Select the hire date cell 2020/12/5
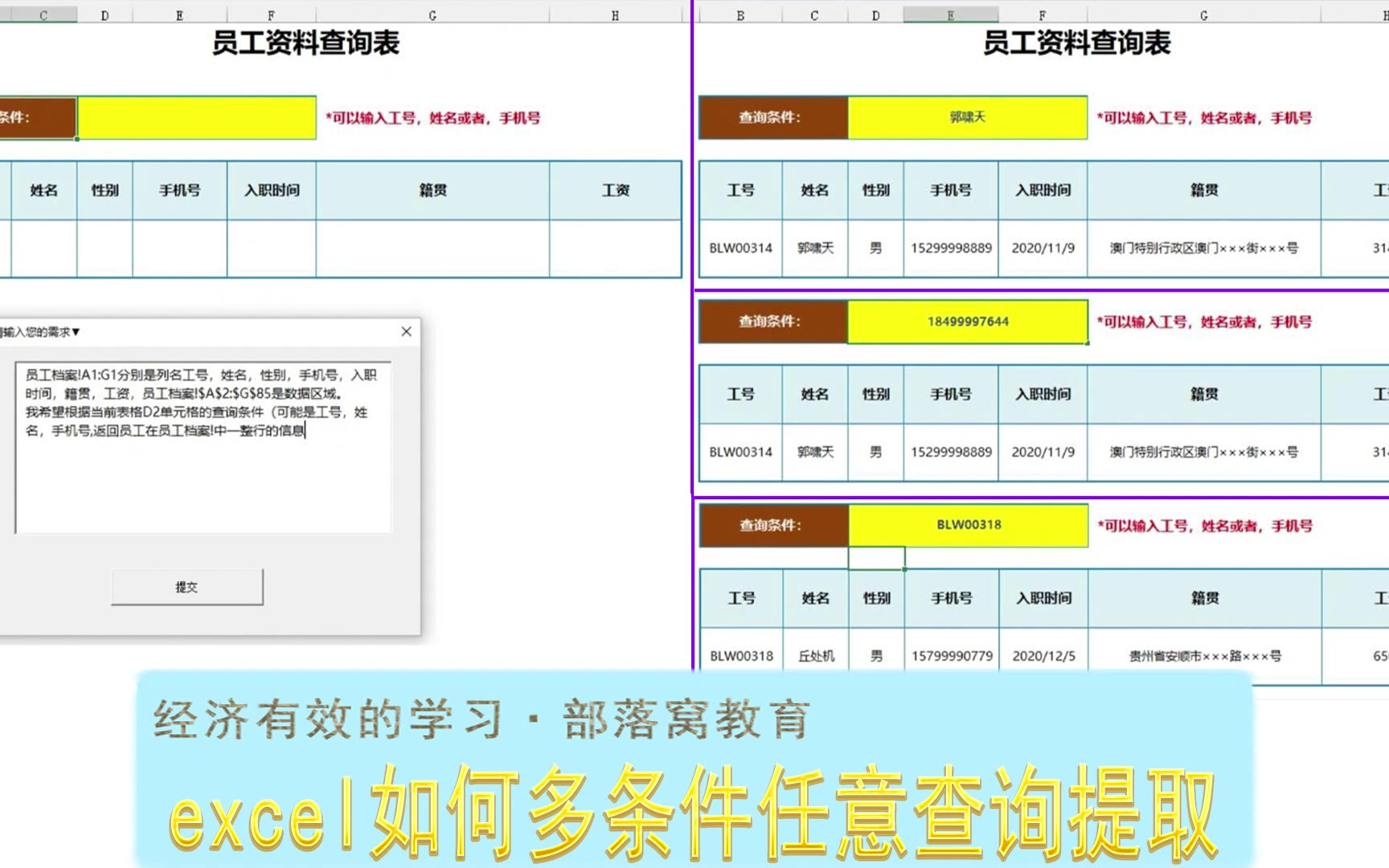This screenshot has height=868, width=1389. point(1043,656)
